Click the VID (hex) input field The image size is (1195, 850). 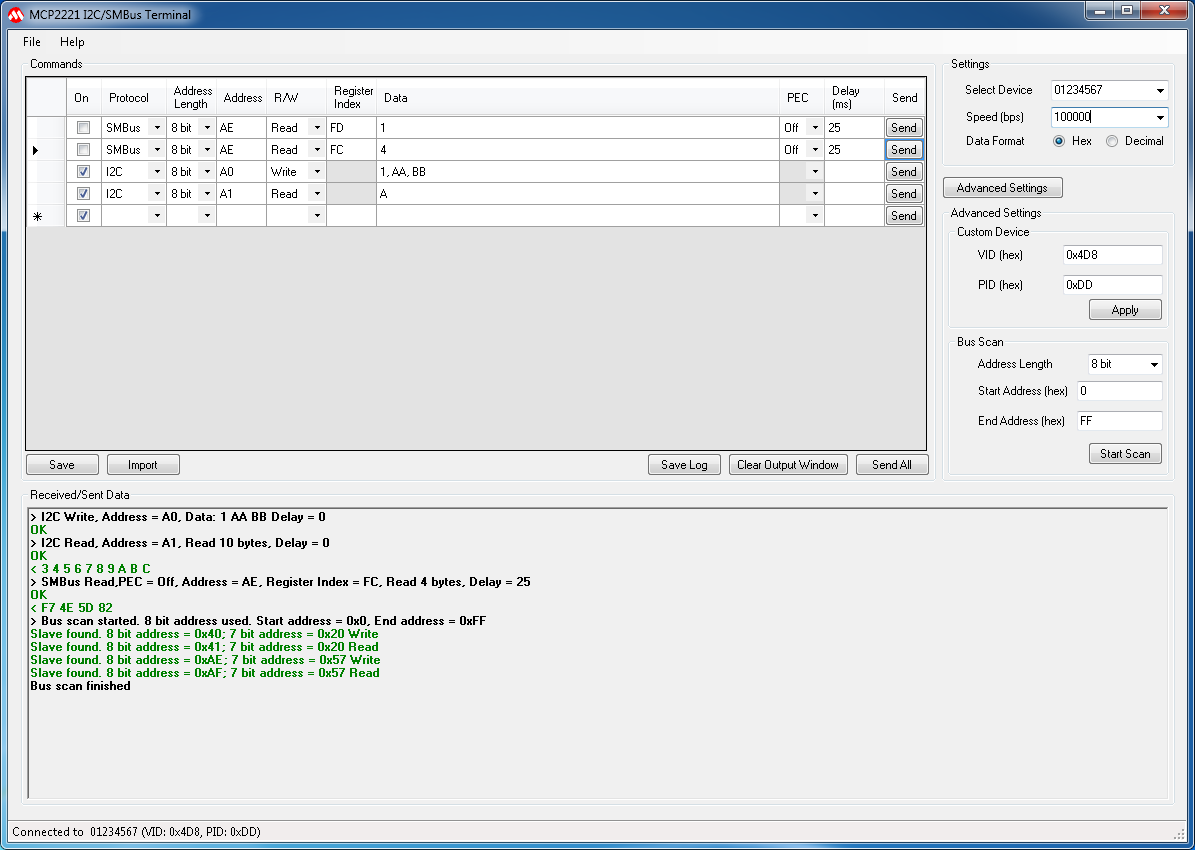point(1112,255)
